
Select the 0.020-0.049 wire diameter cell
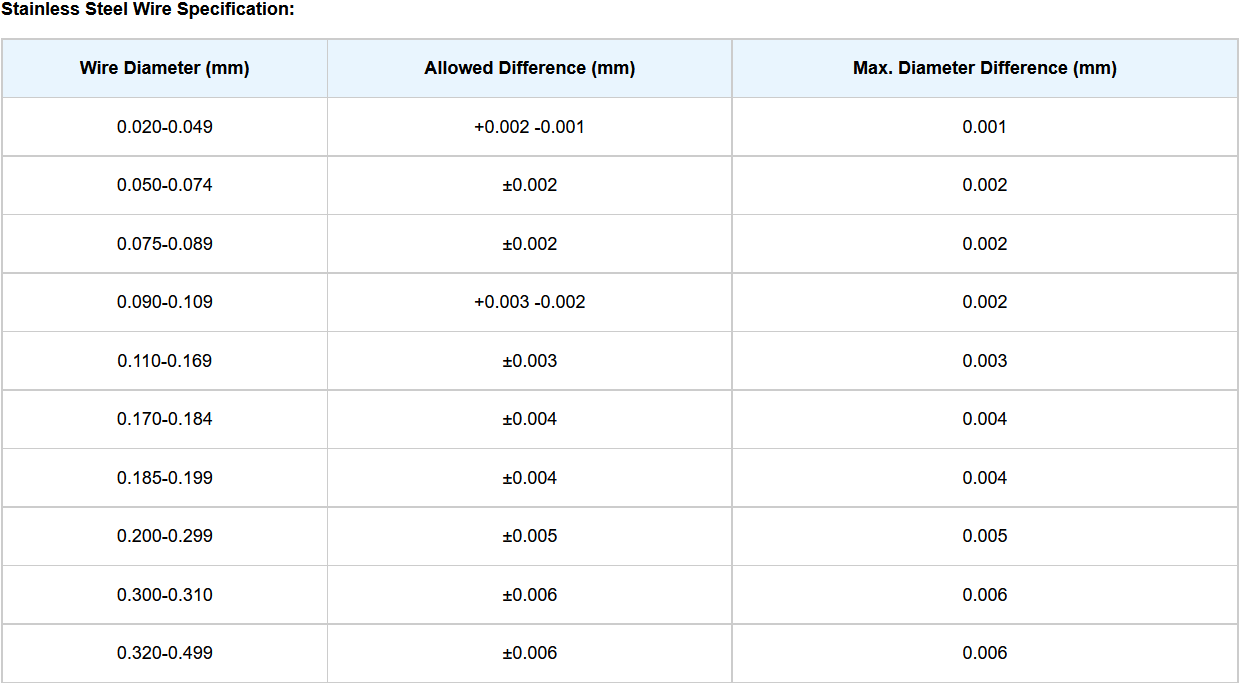(x=165, y=127)
